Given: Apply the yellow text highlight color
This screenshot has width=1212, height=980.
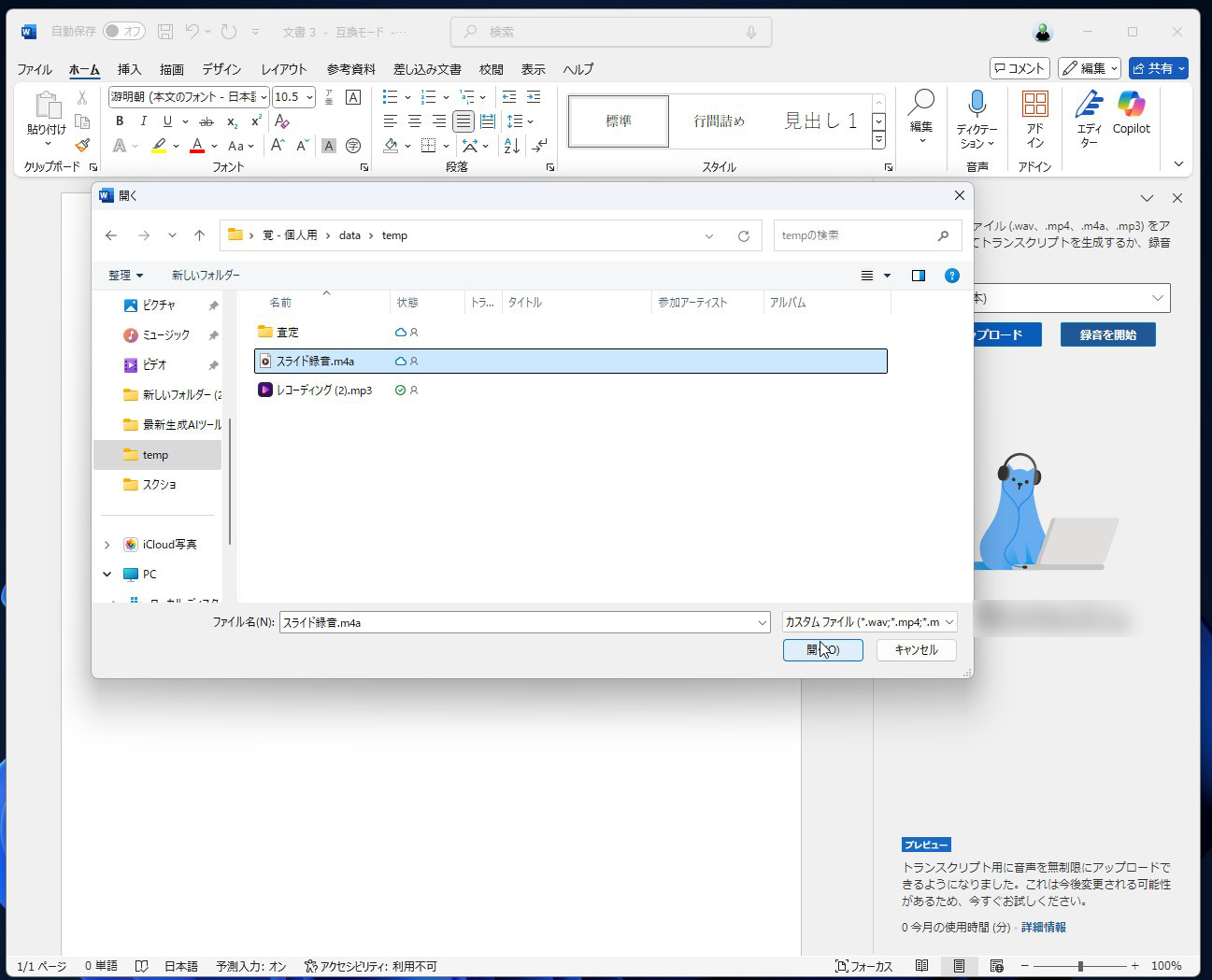Looking at the screenshot, I should coord(159,146).
